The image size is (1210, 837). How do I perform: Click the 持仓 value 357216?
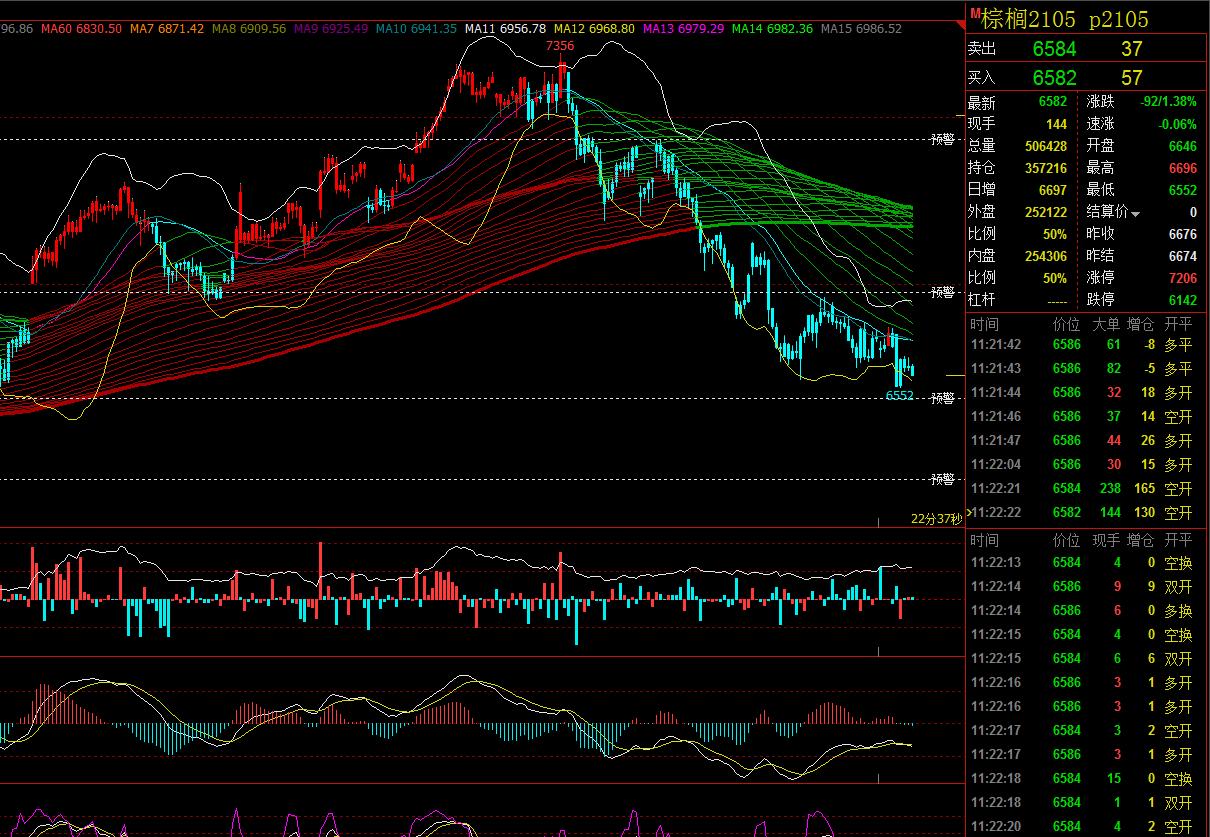(1046, 168)
